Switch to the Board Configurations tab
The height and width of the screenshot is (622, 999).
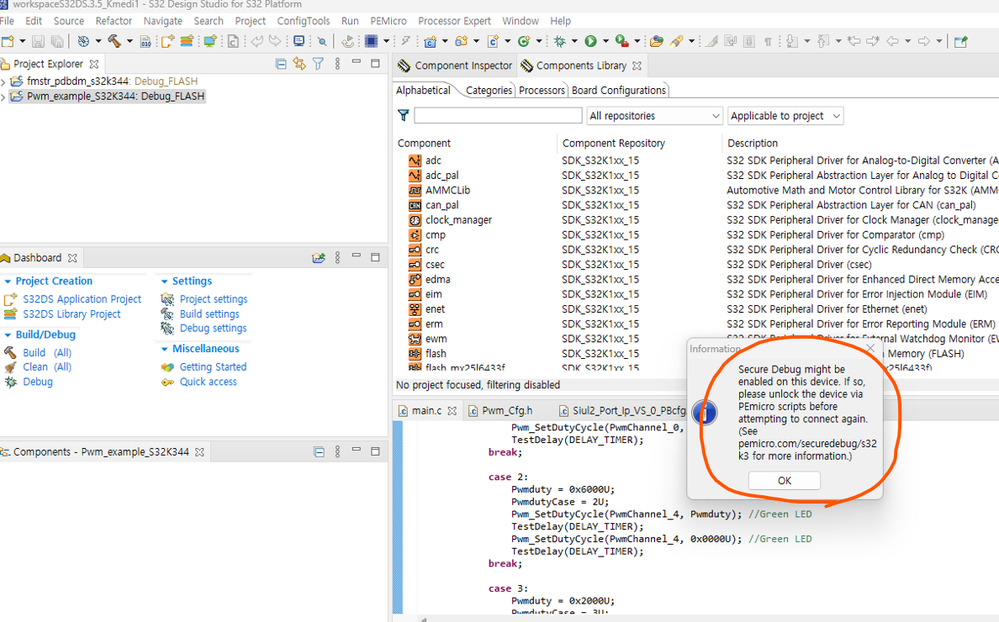click(619, 90)
